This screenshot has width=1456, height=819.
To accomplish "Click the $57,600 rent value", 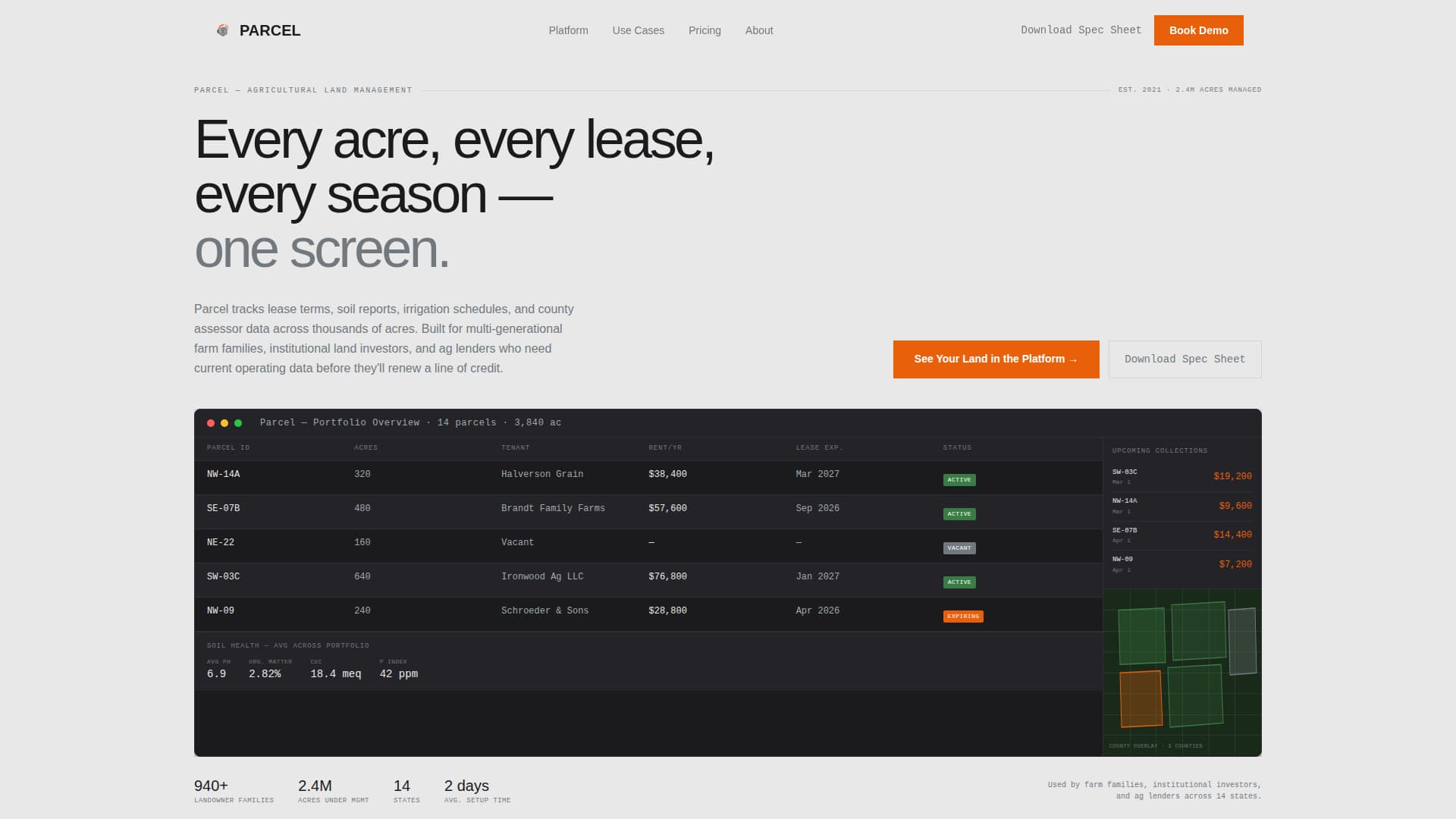I will click(x=667, y=508).
